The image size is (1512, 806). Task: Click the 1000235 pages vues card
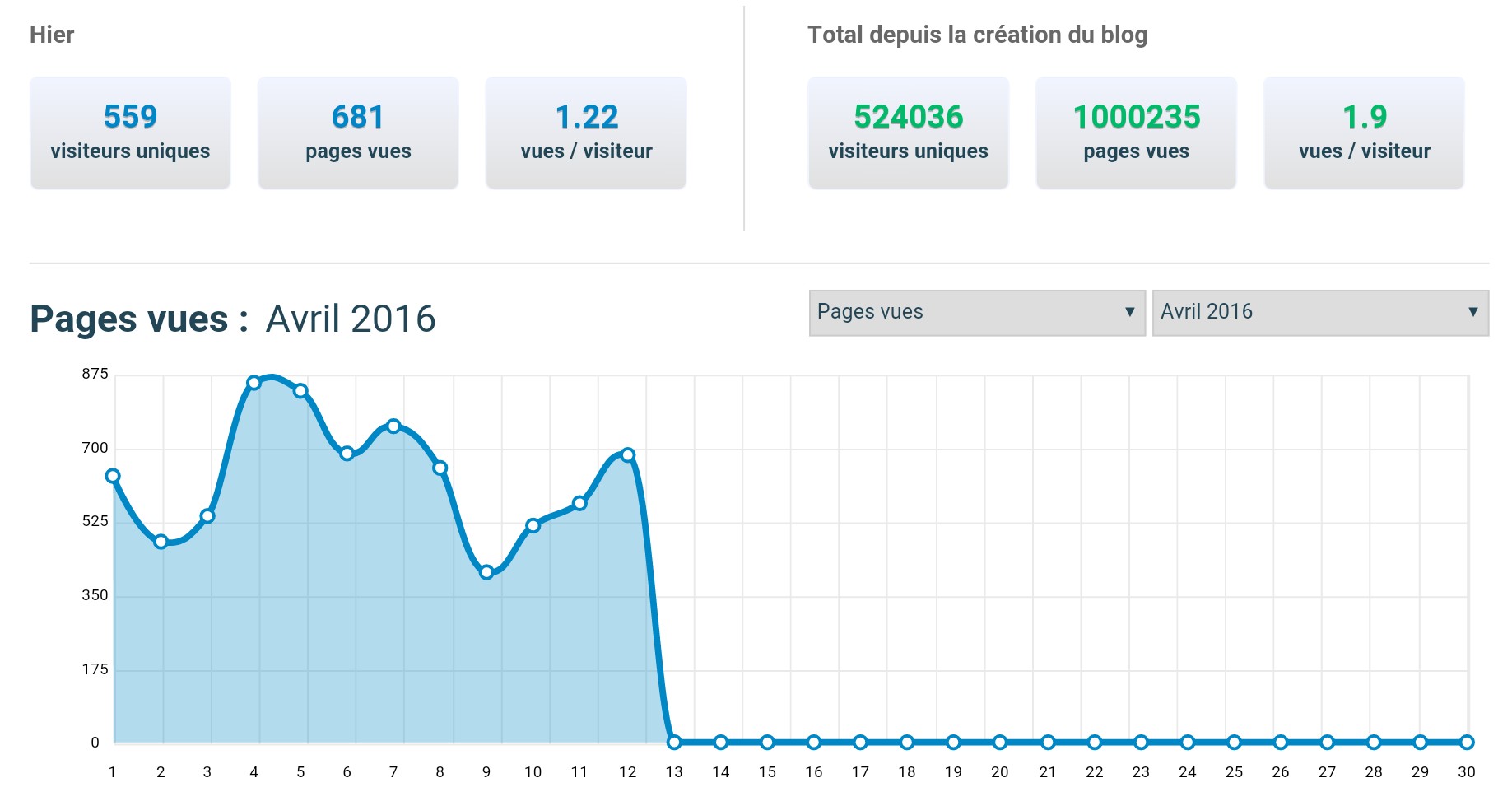[1136, 133]
